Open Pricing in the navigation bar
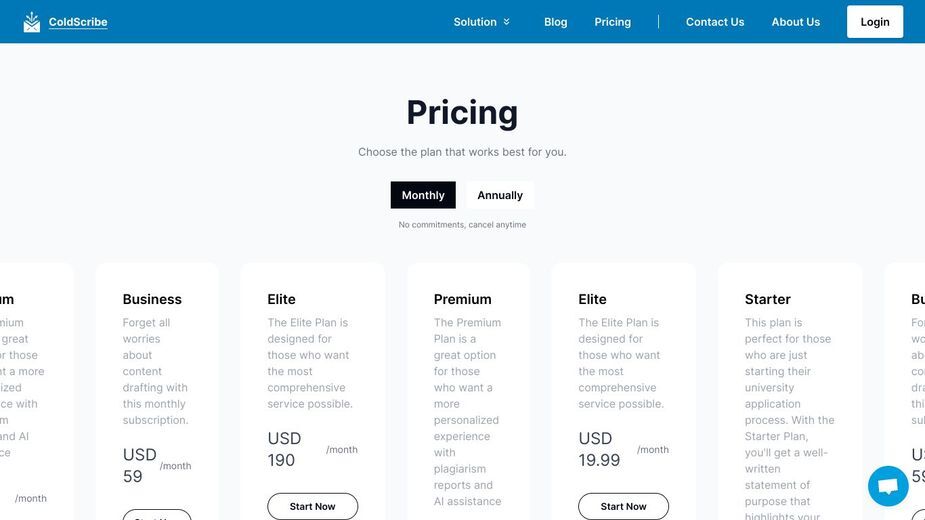This screenshot has height=520, width=925. 612,22
